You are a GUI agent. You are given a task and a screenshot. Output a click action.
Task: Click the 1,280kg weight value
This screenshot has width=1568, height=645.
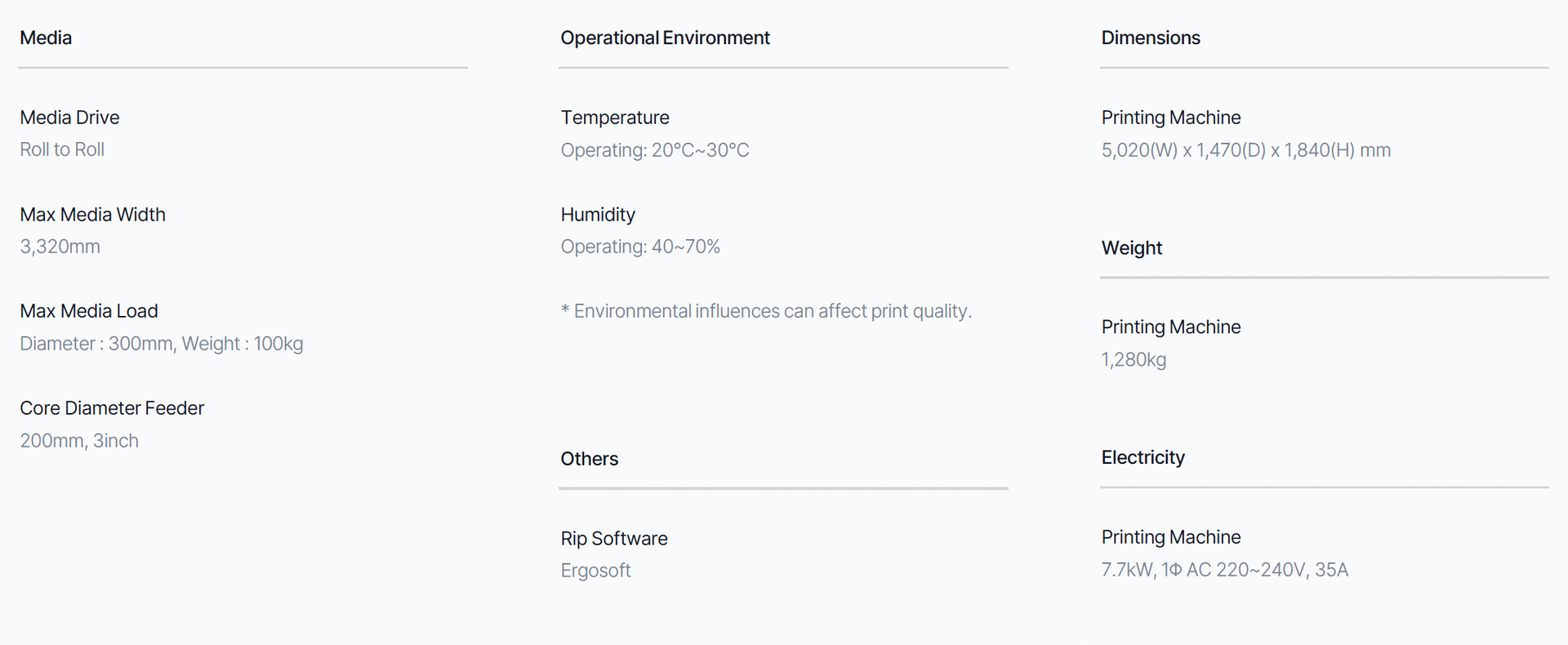pos(1134,360)
